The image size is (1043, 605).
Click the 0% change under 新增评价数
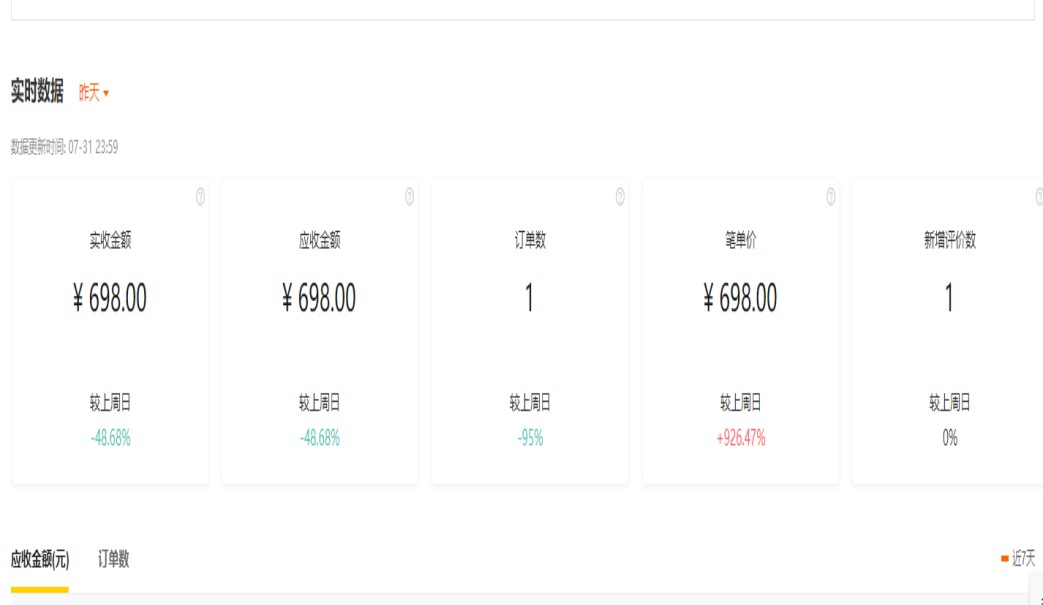[x=949, y=438]
